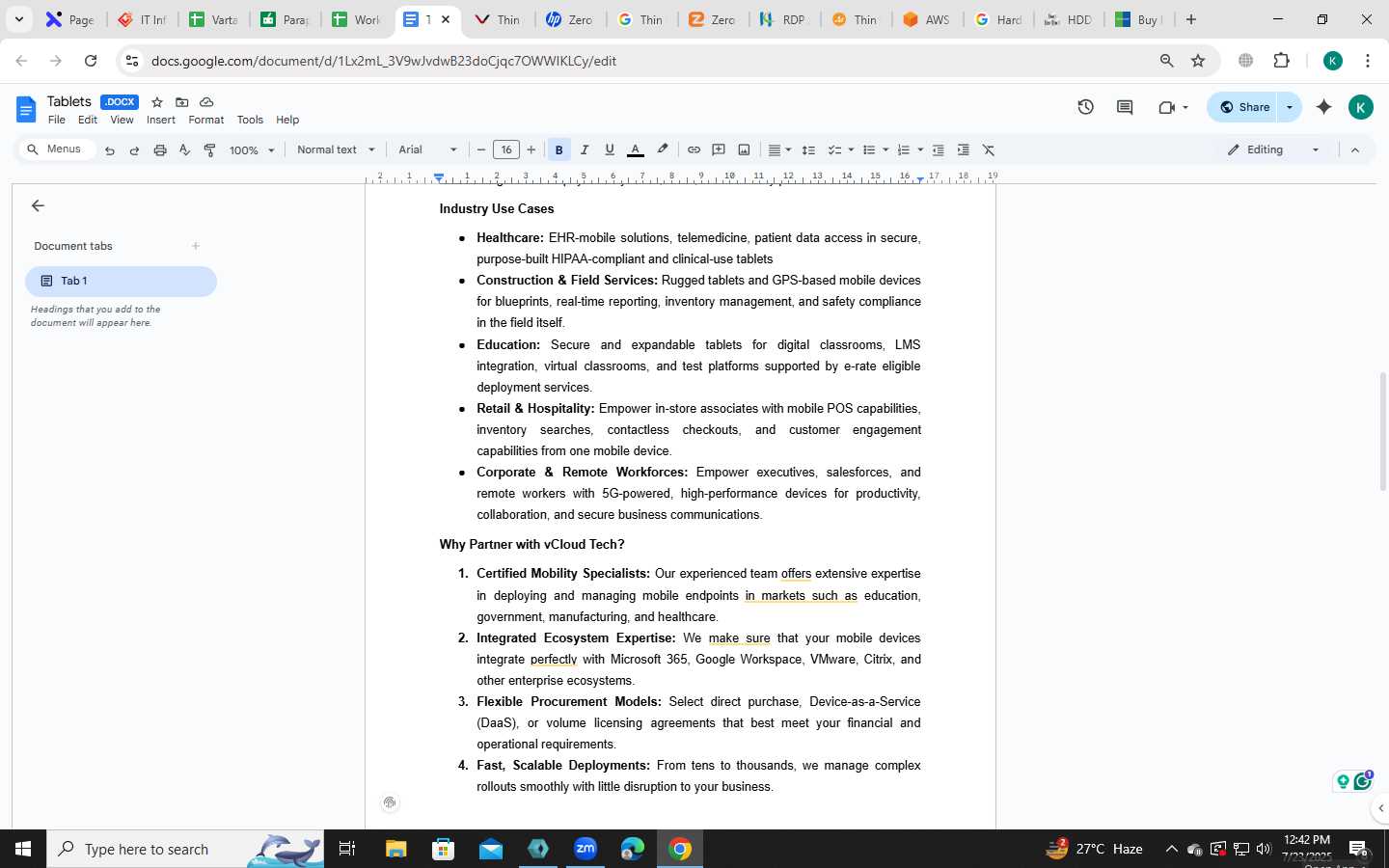Screen dimensions: 1389x868
Task: Click the Google Docs home icon
Action: tap(26, 109)
